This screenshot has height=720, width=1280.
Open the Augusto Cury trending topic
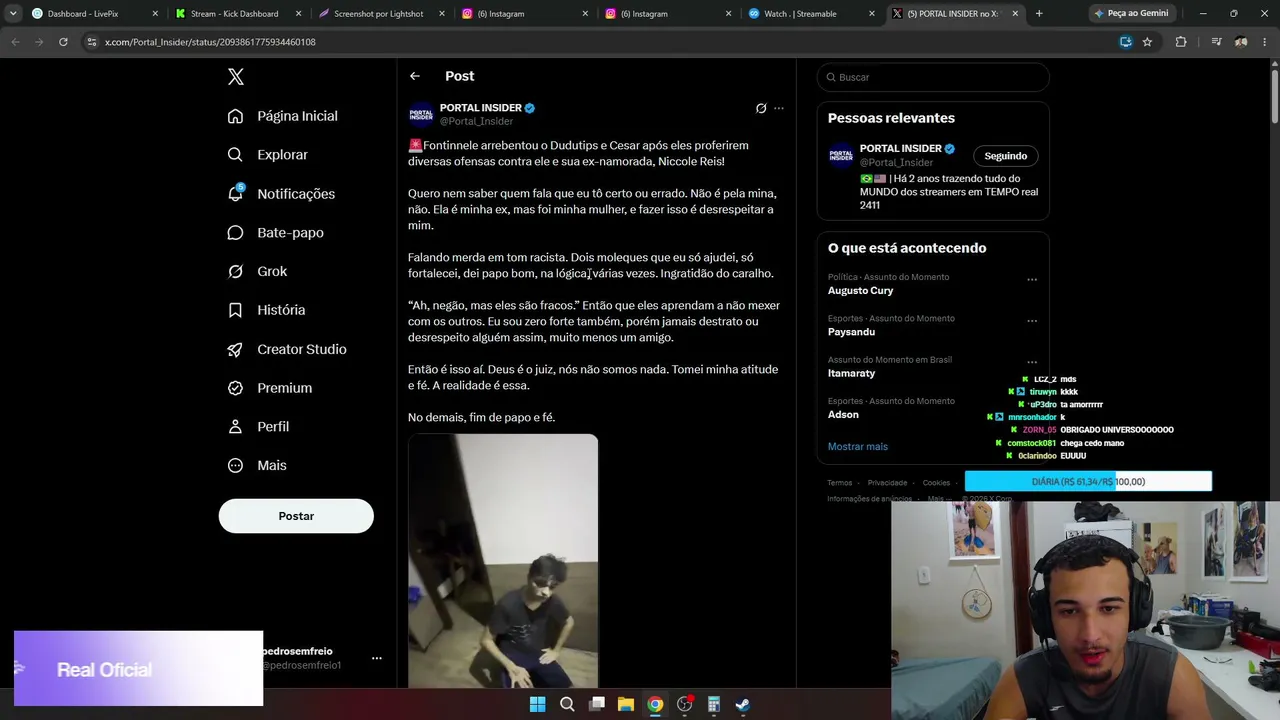pos(860,291)
